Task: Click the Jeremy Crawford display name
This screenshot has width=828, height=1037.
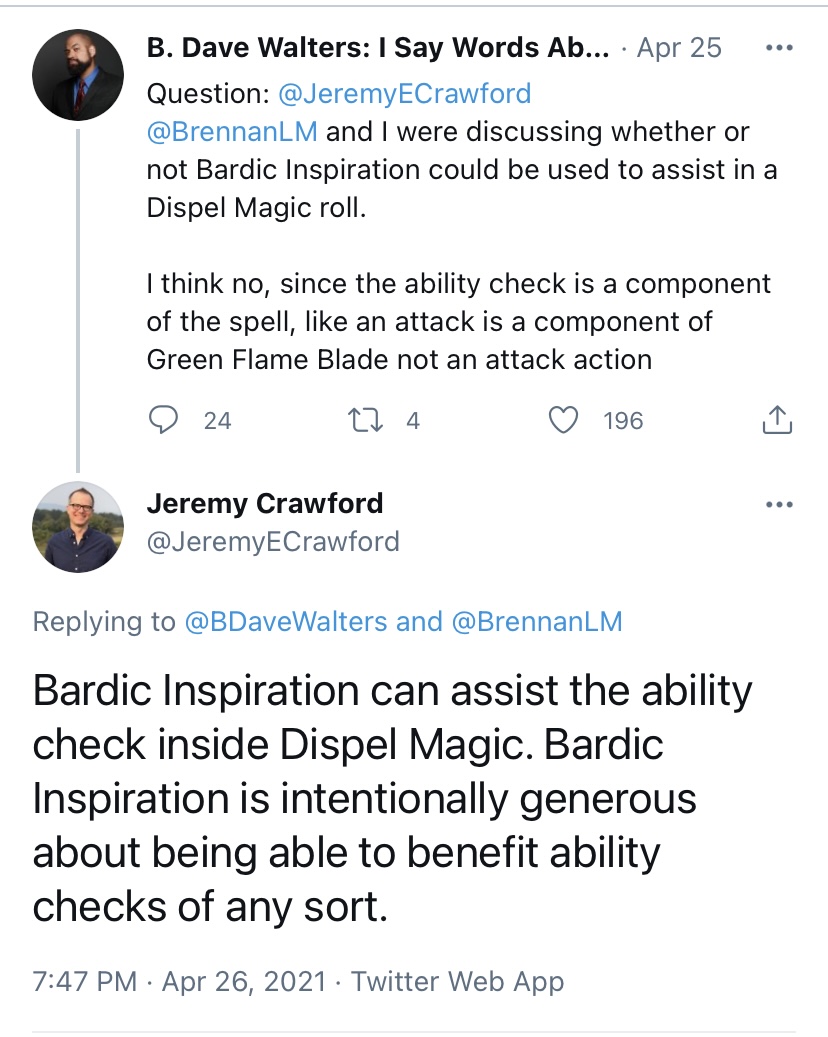Action: tap(265, 503)
